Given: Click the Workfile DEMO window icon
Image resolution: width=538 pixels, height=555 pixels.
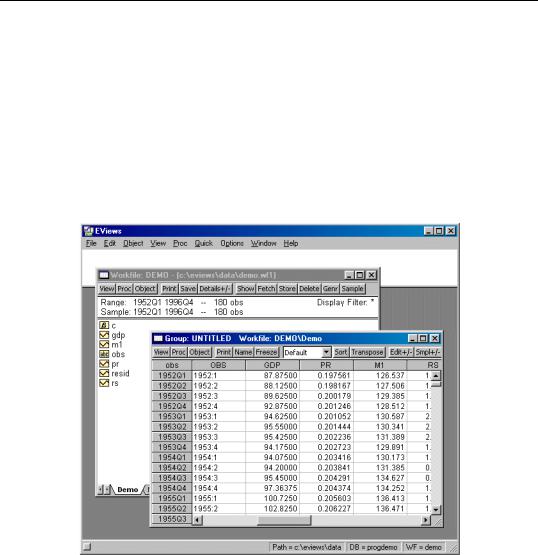Looking at the screenshot, I should 104,275.
